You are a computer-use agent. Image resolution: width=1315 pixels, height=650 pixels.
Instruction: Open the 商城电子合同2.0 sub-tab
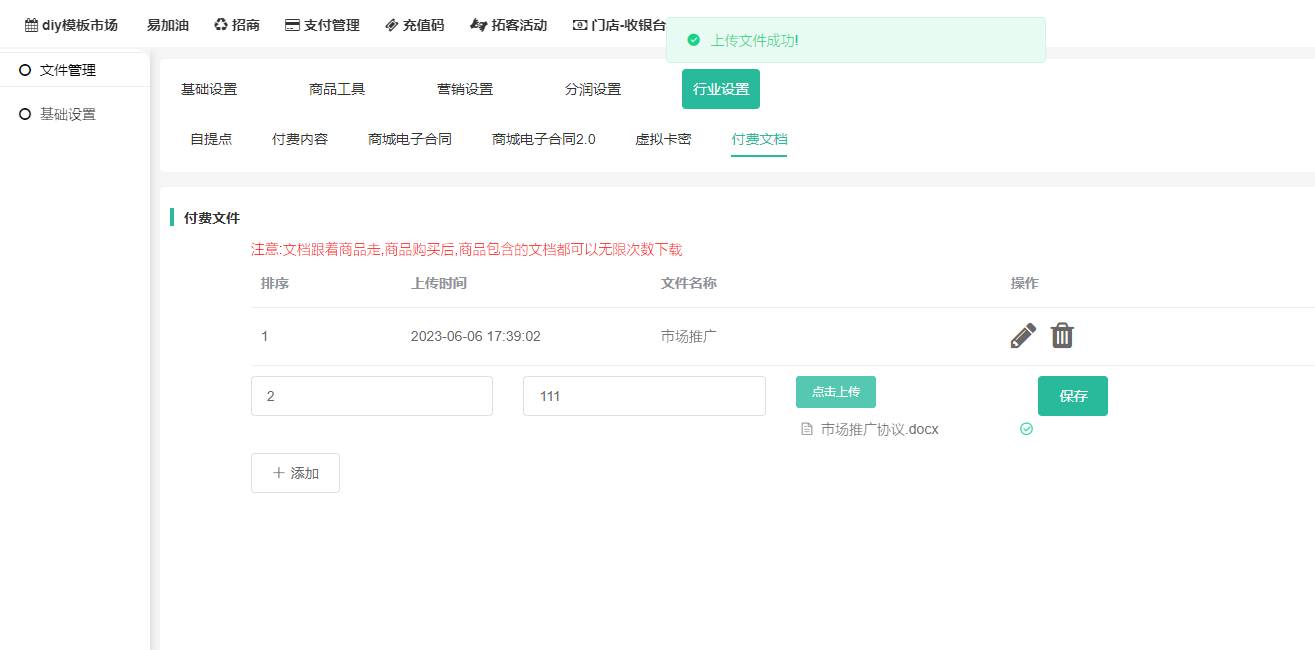pyautogui.click(x=543, y=139)
